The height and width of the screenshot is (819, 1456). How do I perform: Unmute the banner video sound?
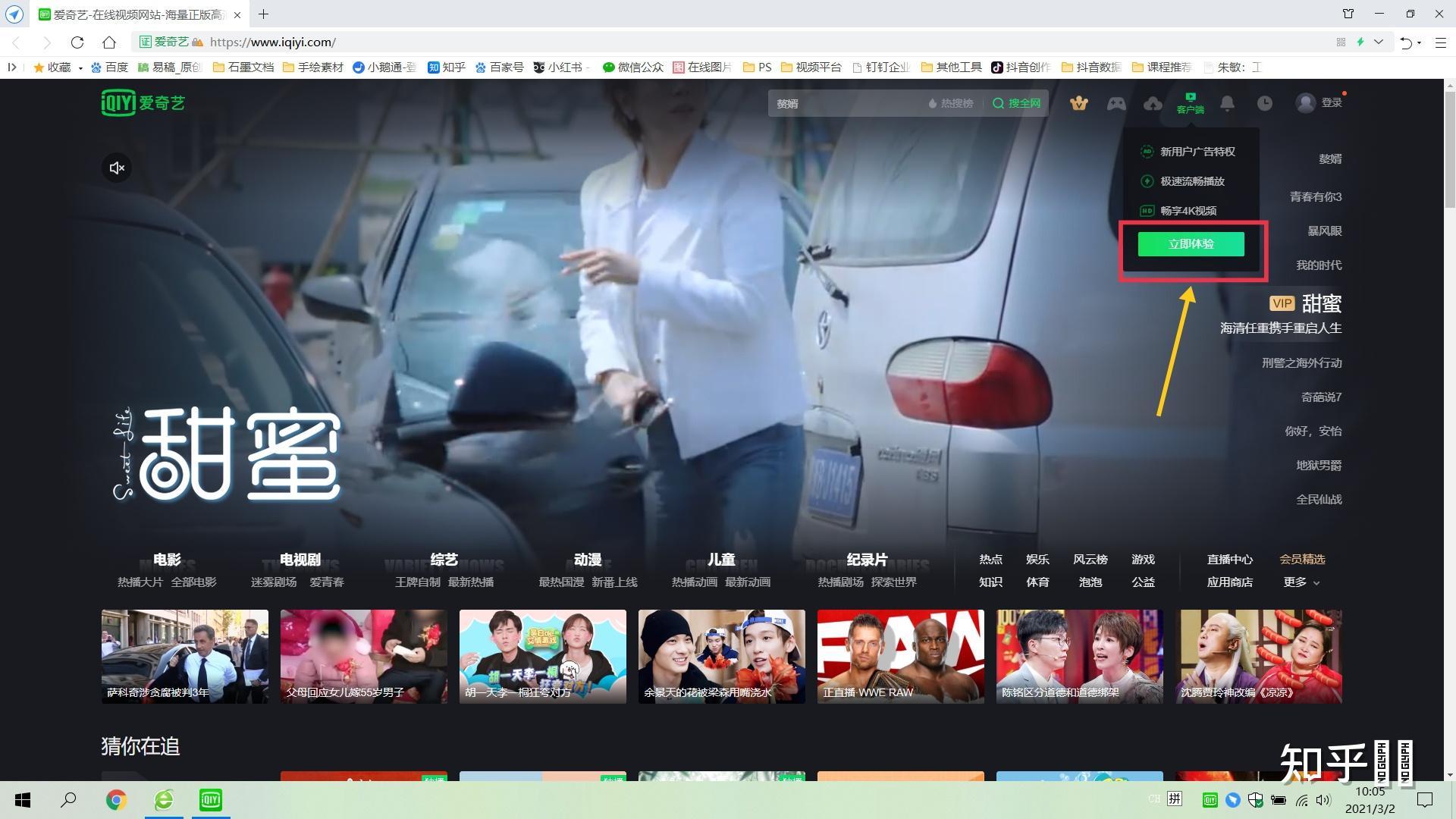117,168
